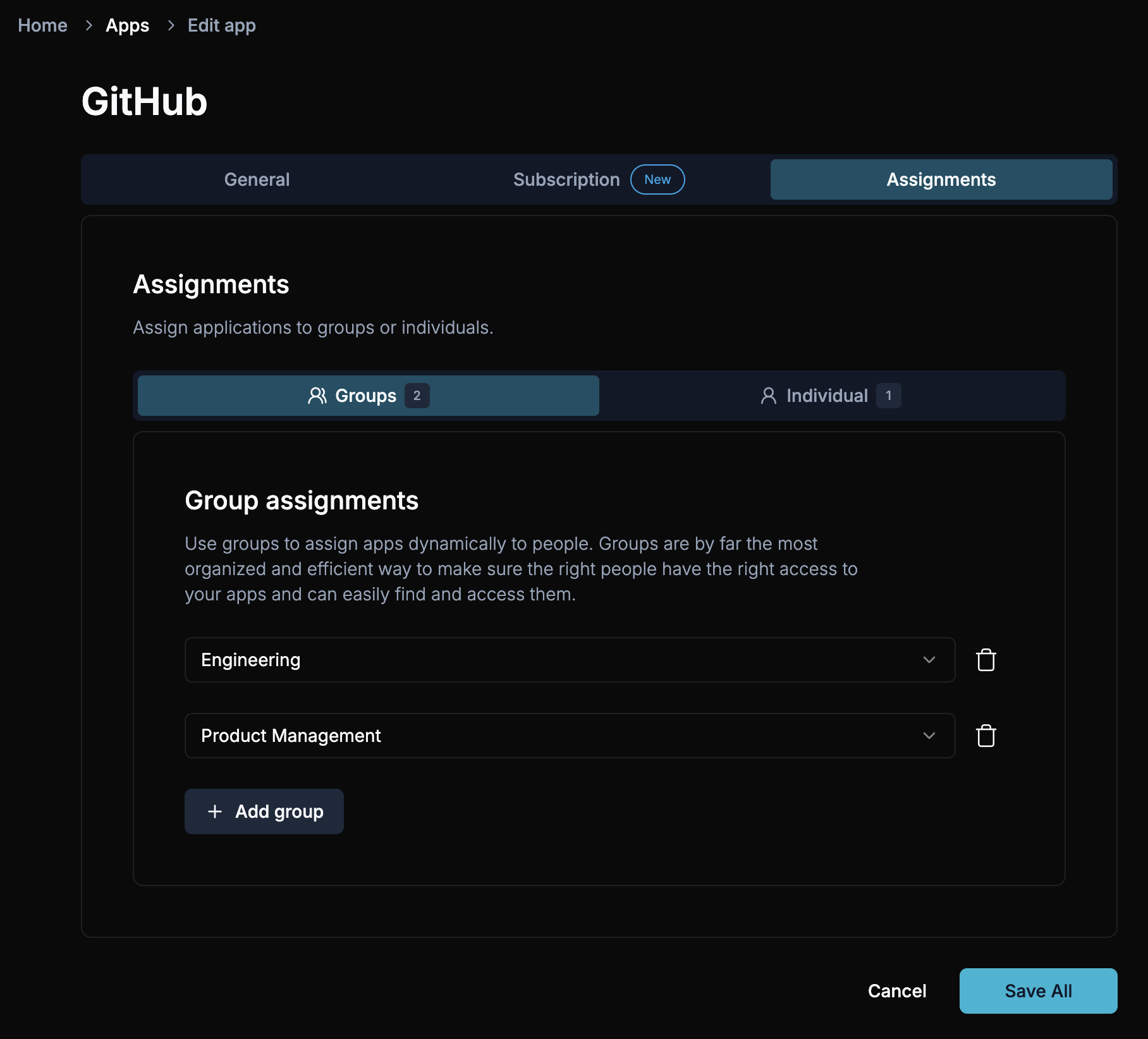This screenshot has height=1039, width=1148.
Task: Navigate to Apps in breadcrumb
Action: (127, 25)
